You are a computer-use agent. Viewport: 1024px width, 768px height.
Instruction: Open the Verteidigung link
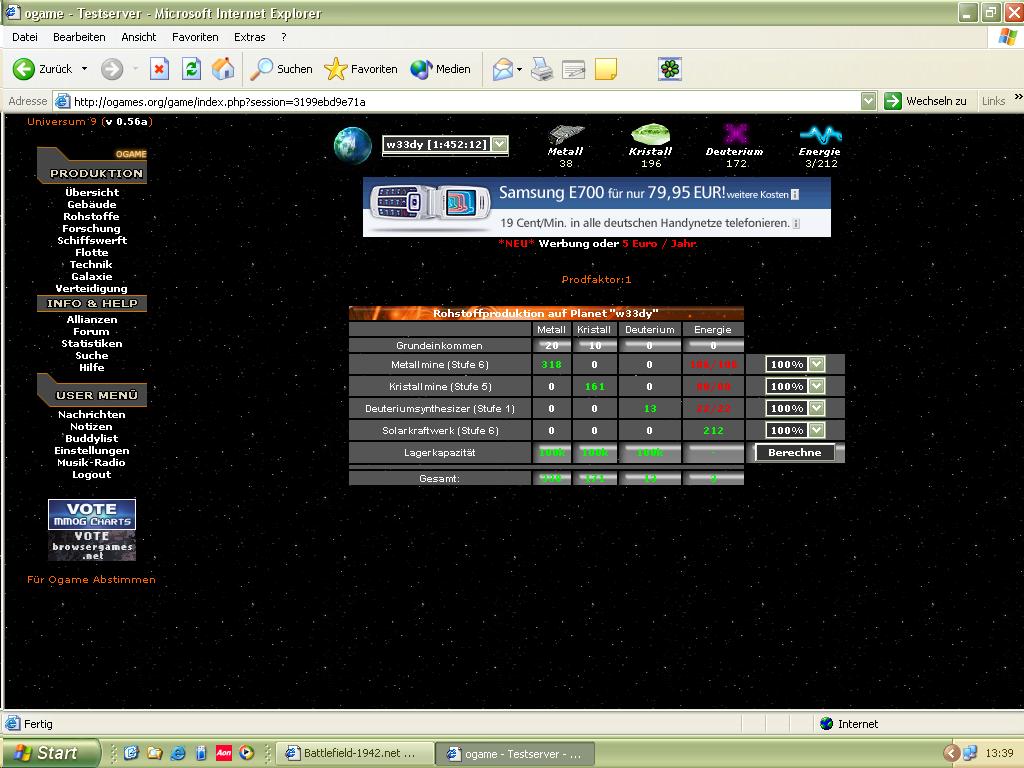[x=91, y=289]
